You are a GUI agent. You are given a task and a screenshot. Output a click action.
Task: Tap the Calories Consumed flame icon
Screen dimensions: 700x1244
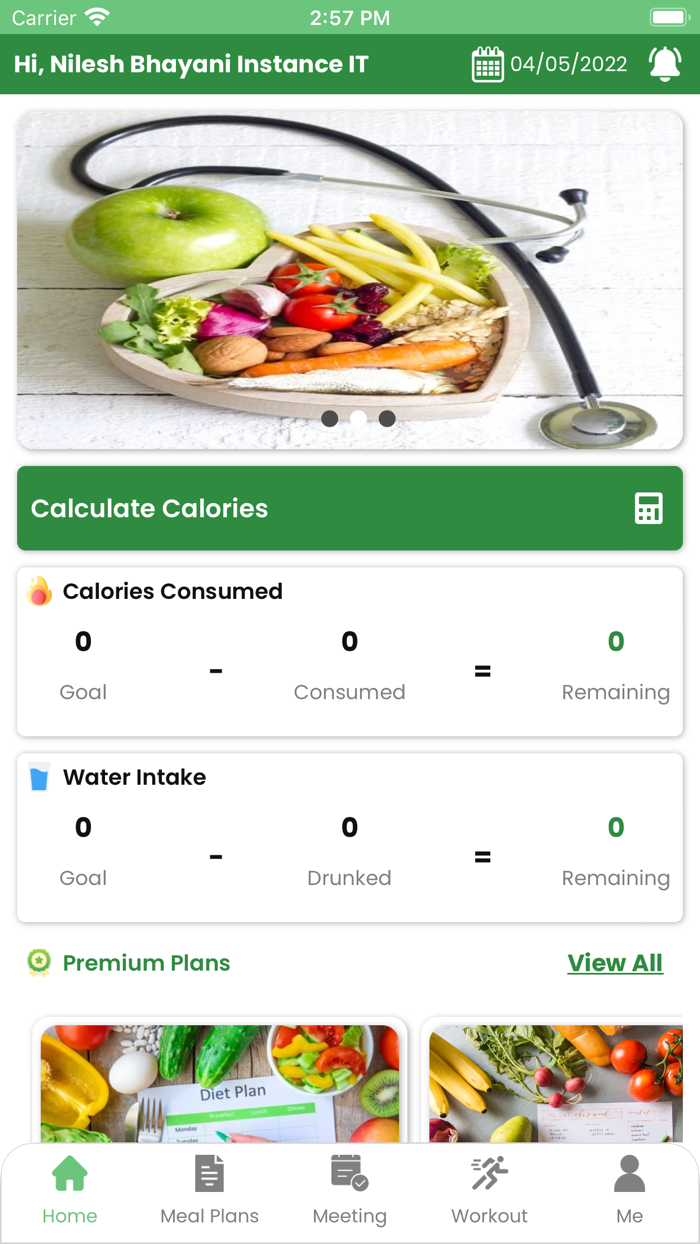coord(39,591)
